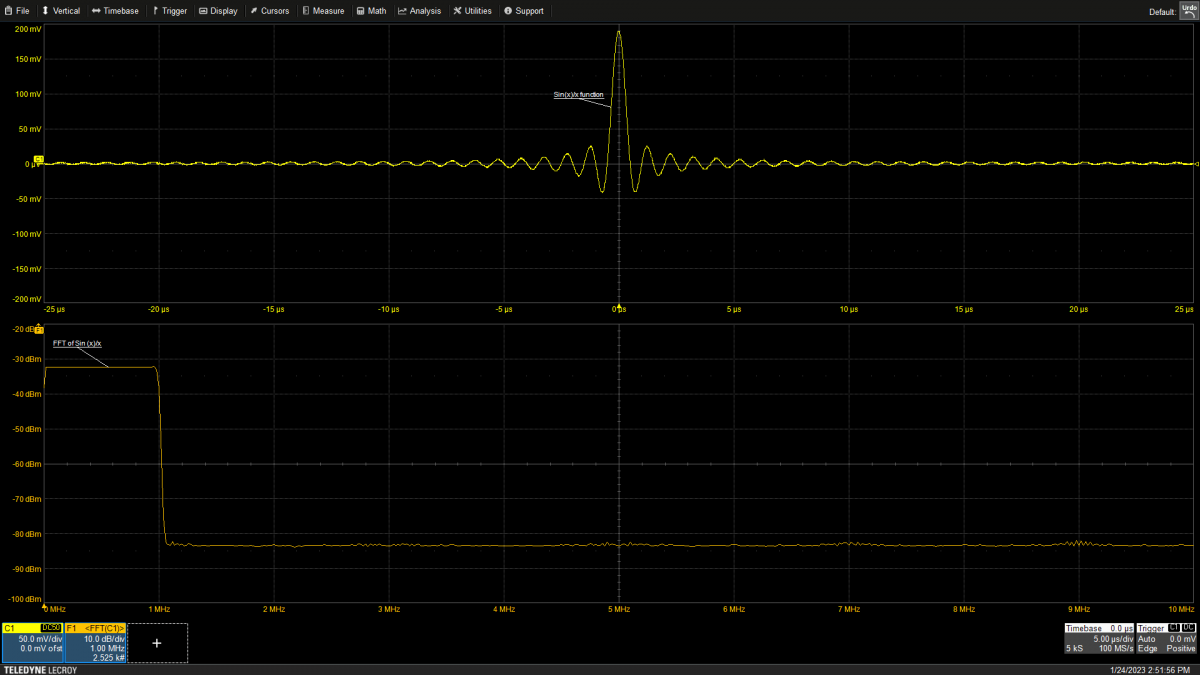Open the Measure menu
1200x675 pixels.
pos(323,11)
